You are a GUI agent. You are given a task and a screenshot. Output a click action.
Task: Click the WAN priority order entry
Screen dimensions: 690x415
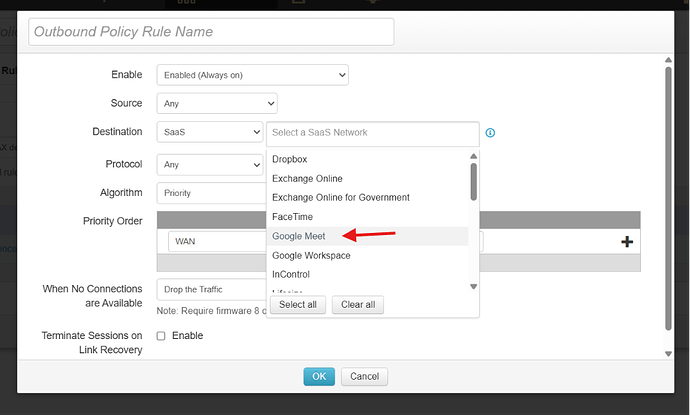217,241
